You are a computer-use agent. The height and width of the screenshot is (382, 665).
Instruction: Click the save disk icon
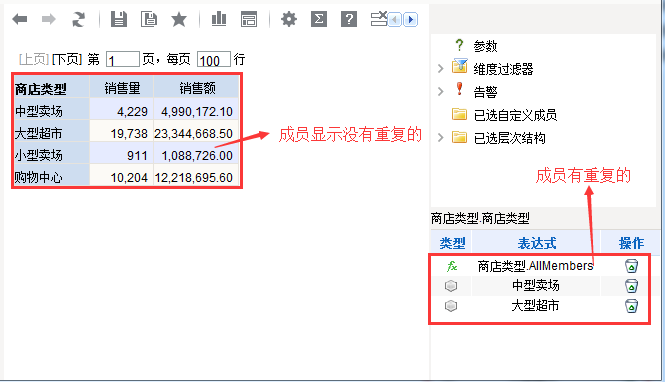[119, 19]
